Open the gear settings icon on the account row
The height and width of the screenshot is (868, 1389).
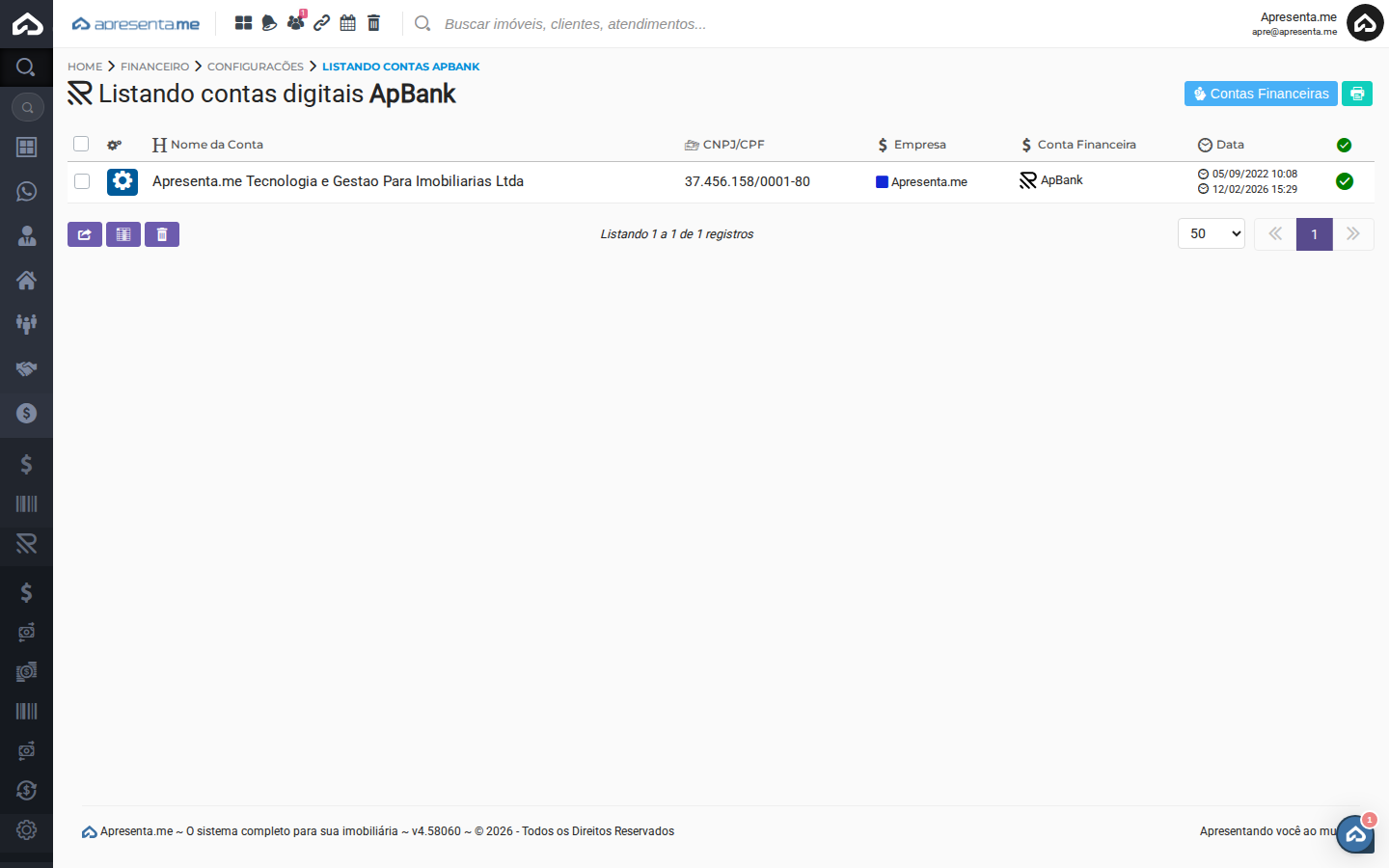123,181
